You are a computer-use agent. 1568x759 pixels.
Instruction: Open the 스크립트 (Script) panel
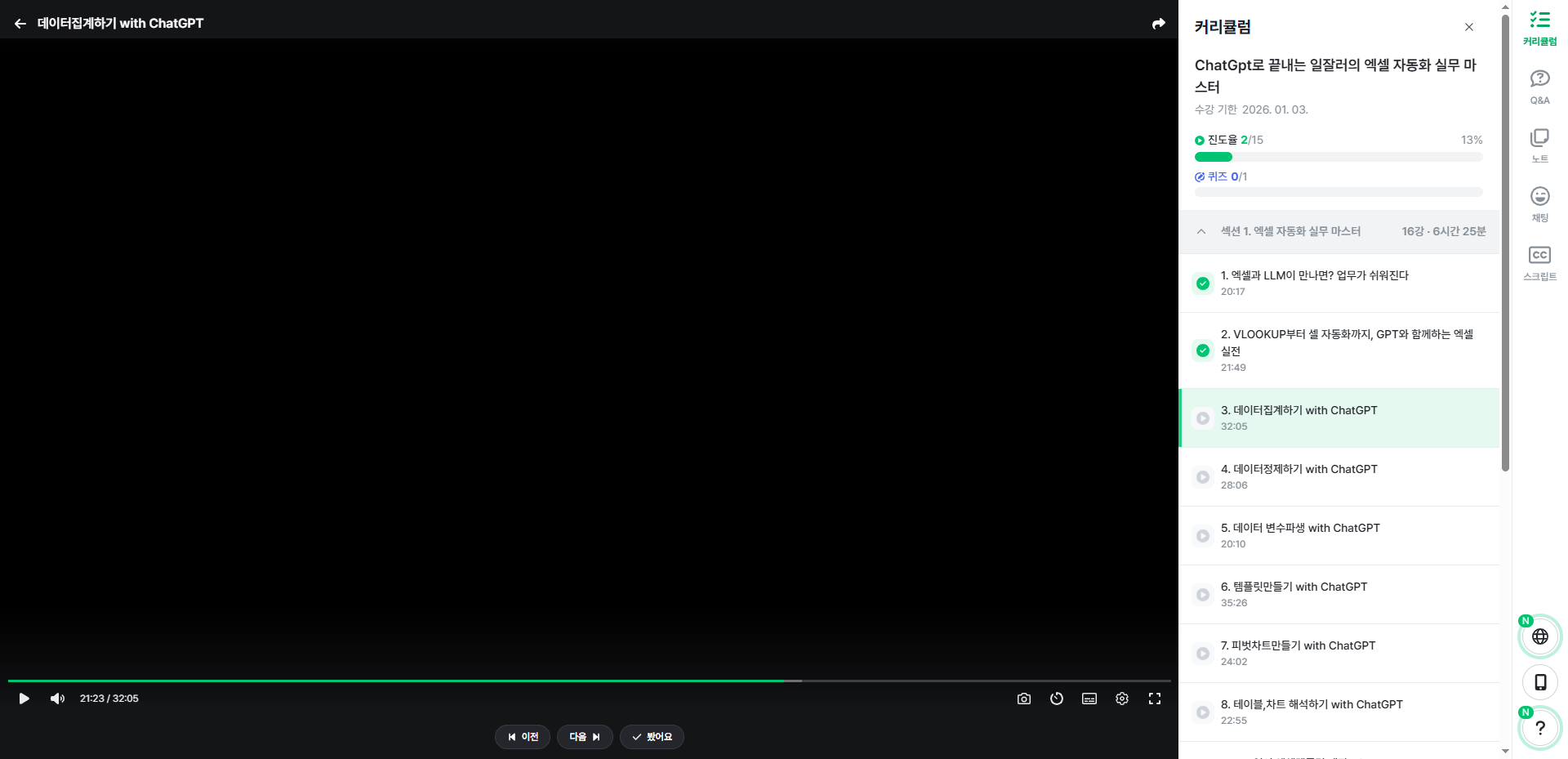[x=1539, y=261]
